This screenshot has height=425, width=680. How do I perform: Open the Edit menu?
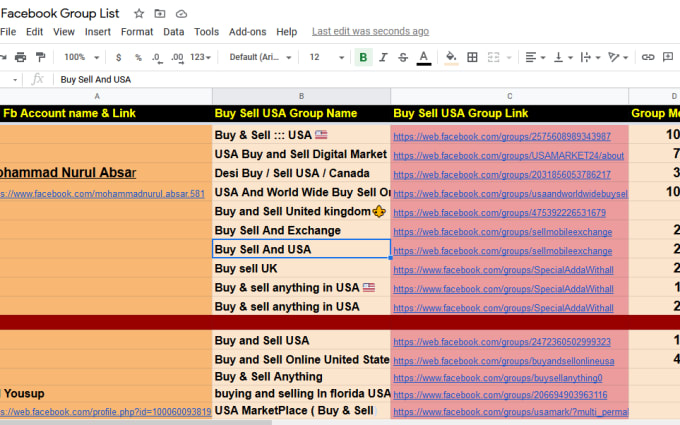(x=34, y=32)
